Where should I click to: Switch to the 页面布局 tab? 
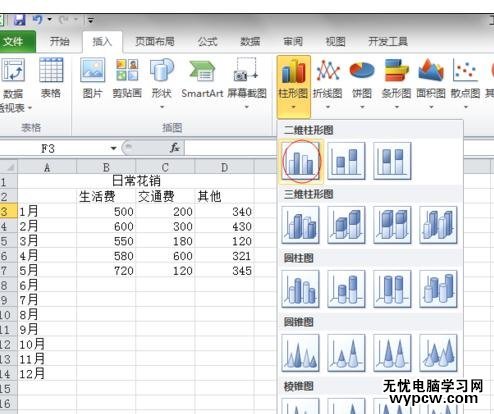[x=155, y=42]
